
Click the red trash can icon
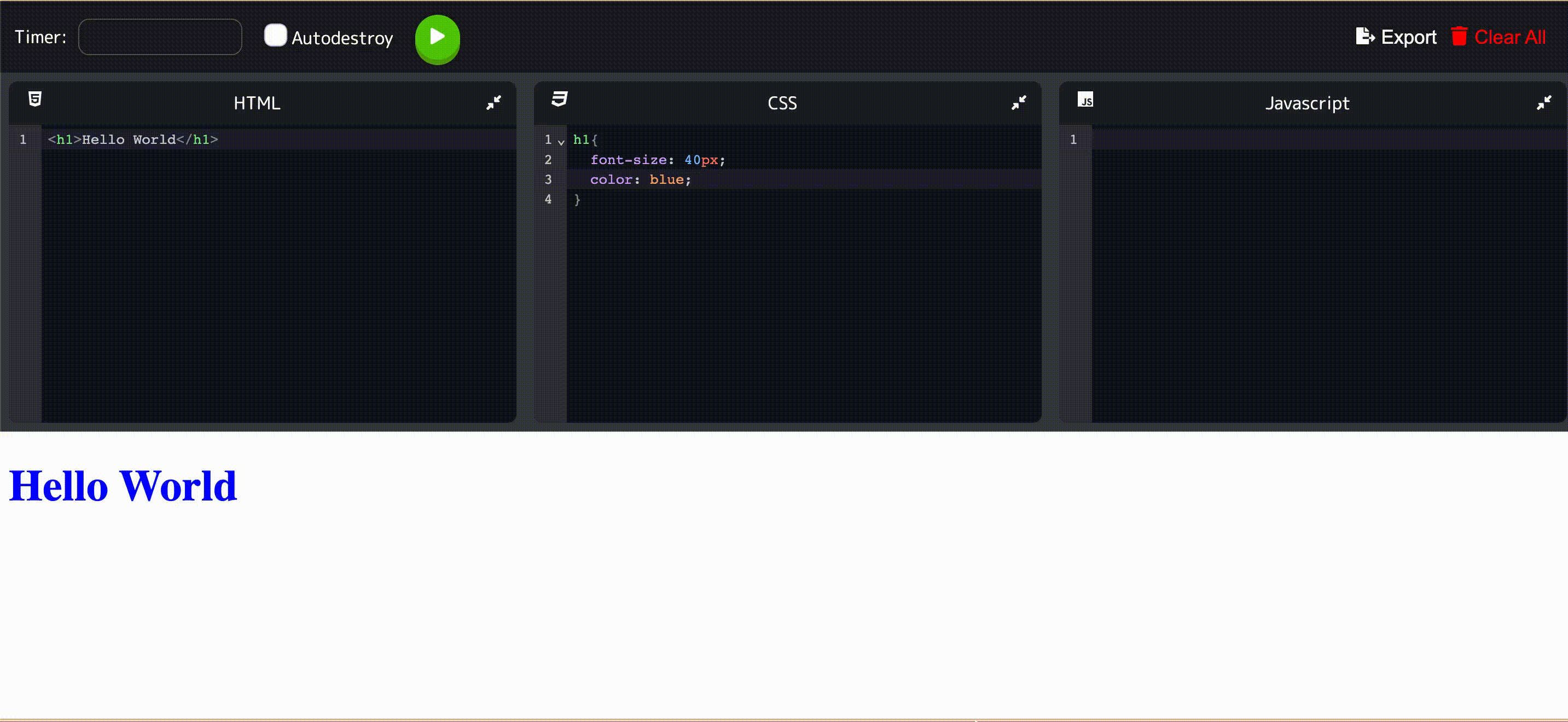point(1459,37)
